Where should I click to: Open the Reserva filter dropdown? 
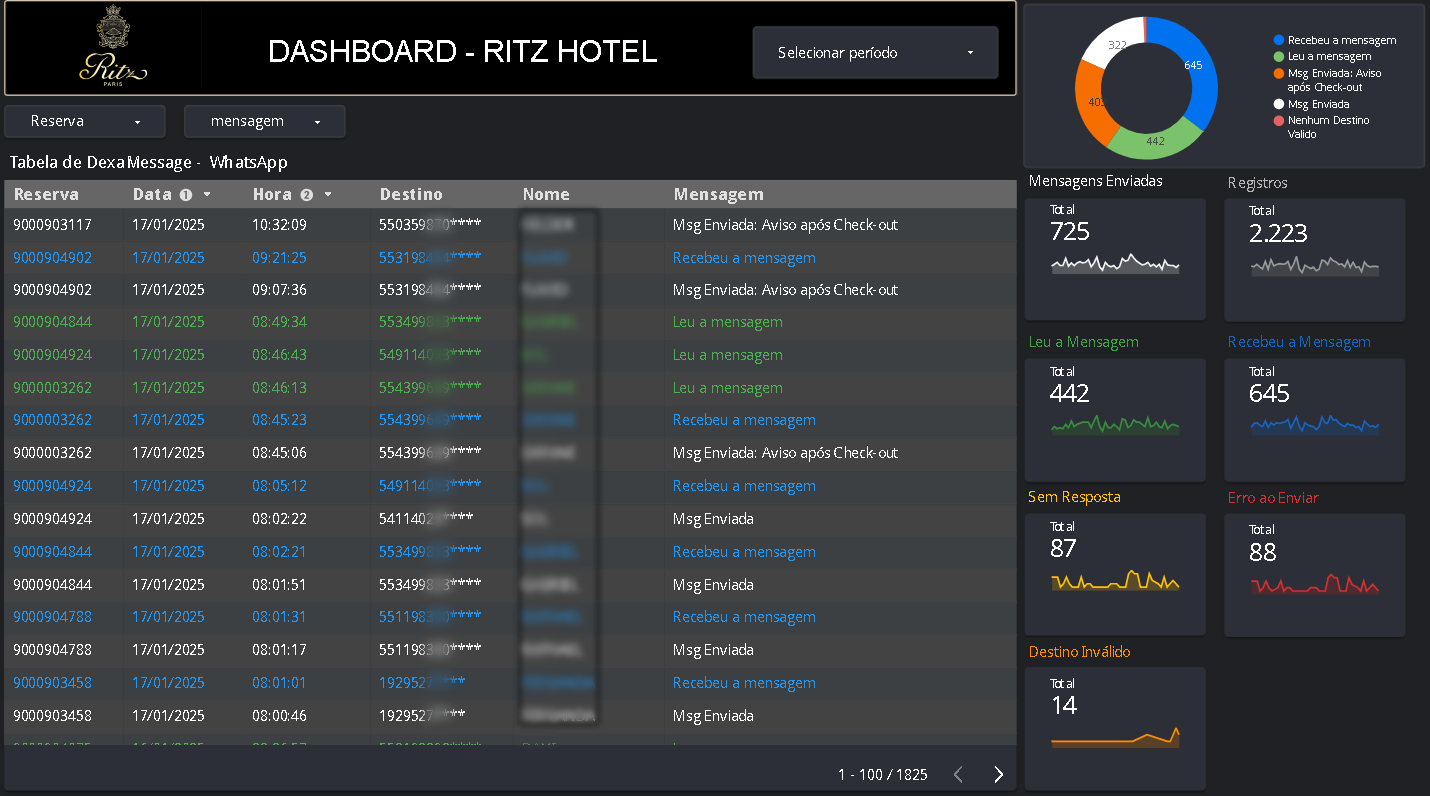tap(85, 121)
